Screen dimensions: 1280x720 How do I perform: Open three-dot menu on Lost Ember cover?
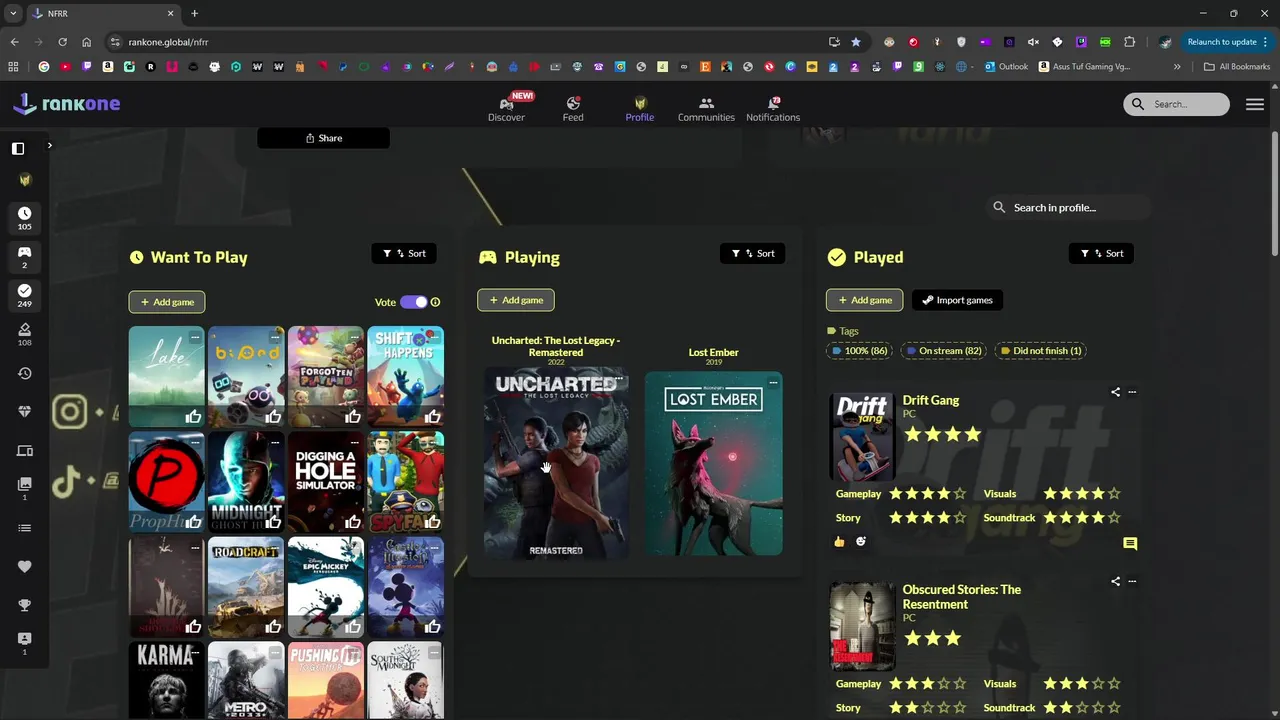(x=773, y=383)
